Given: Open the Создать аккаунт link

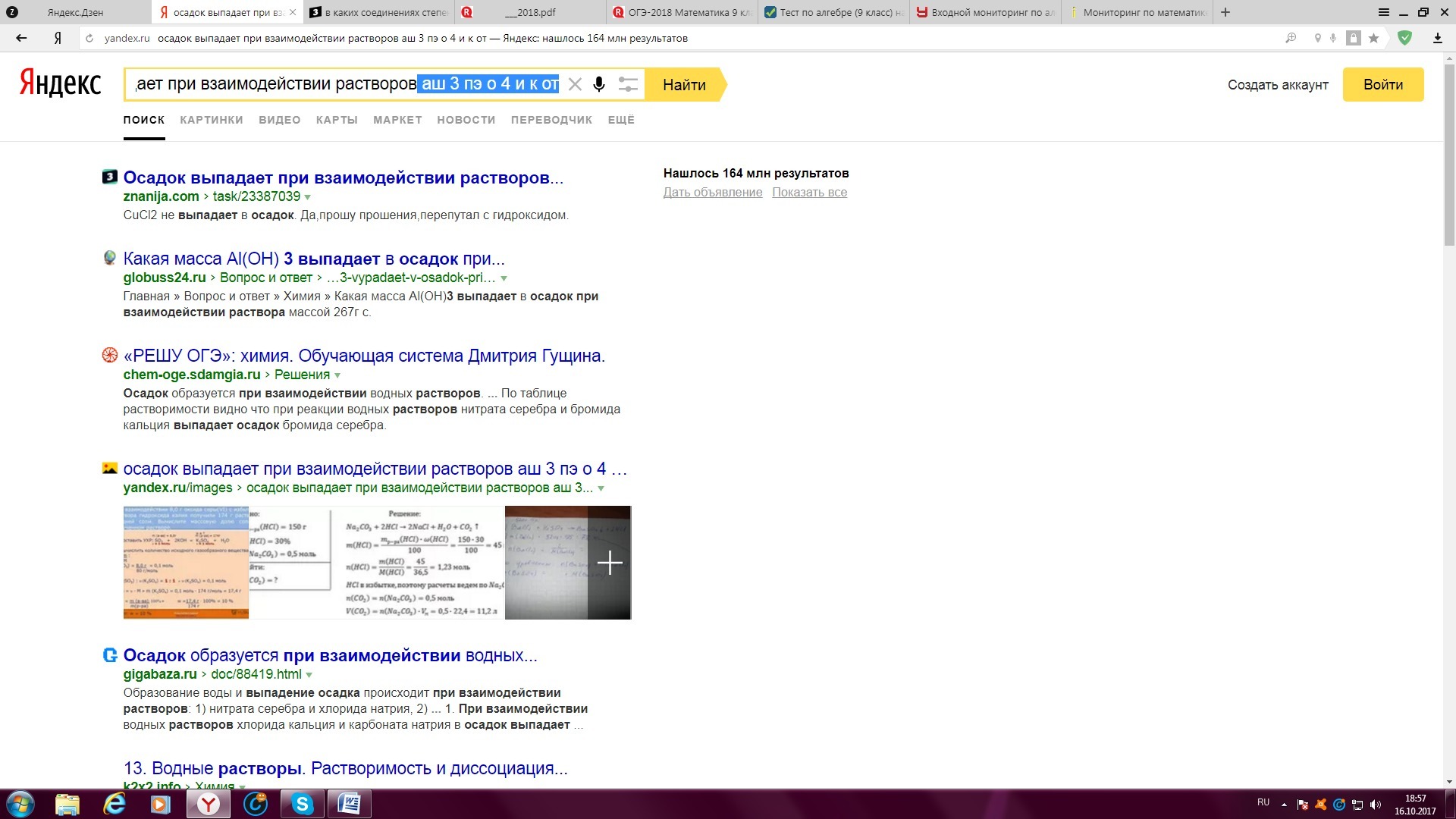Looking at the screenshot, I should click(1278, 85).
